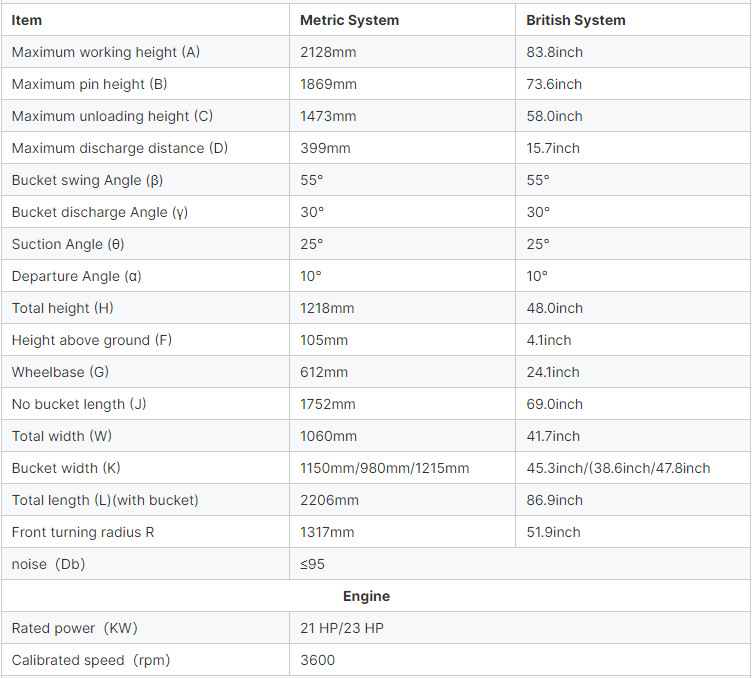This screenshot has height=678, width=755.
Task: Click the 86.9inch total length value
Action: coord(554,500)
